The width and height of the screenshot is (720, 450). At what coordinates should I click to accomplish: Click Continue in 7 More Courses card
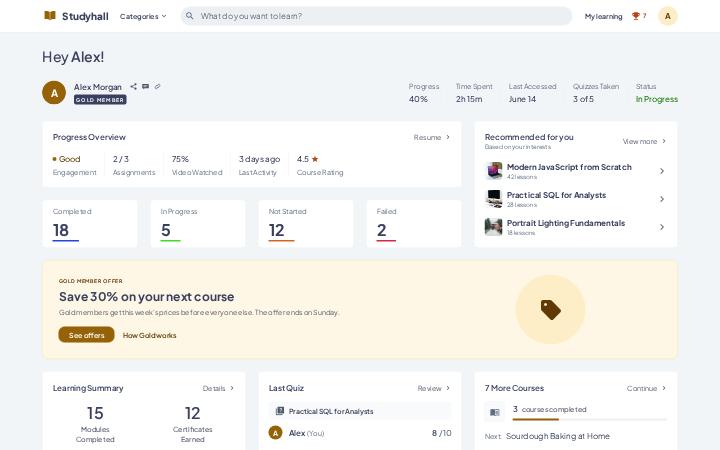(x=647, y=388)
